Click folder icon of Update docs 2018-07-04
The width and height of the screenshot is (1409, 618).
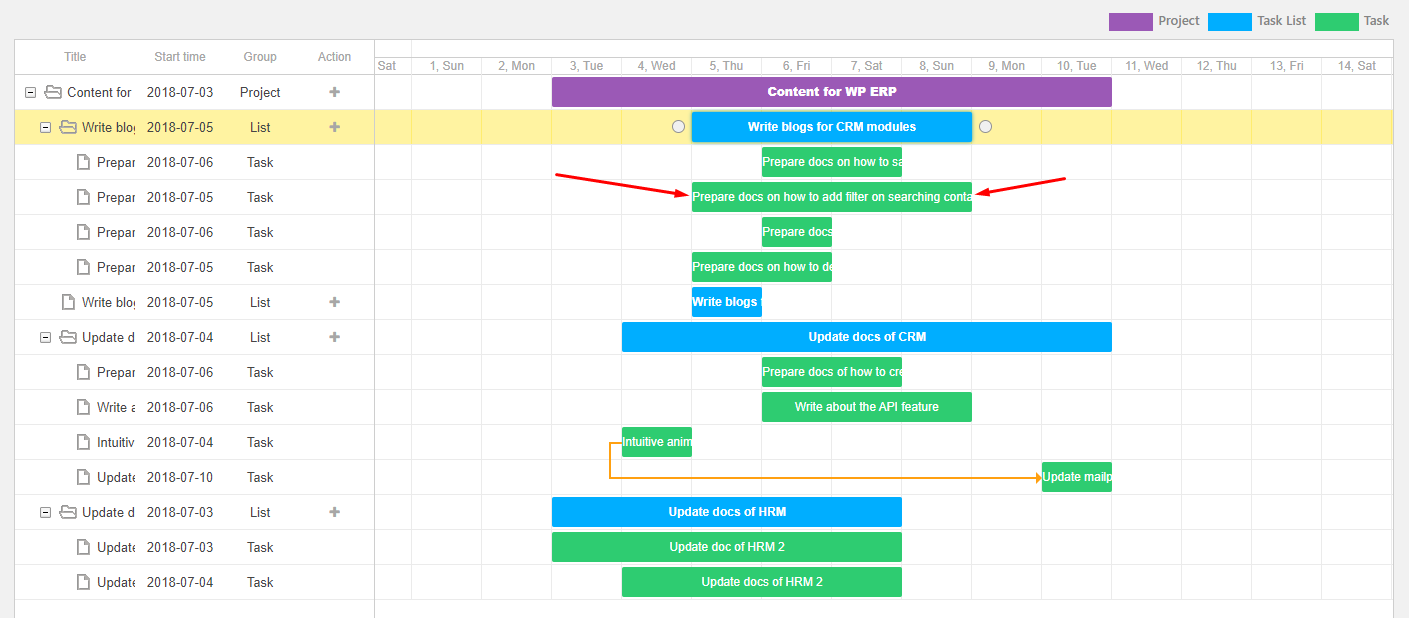tap(68, 337)
